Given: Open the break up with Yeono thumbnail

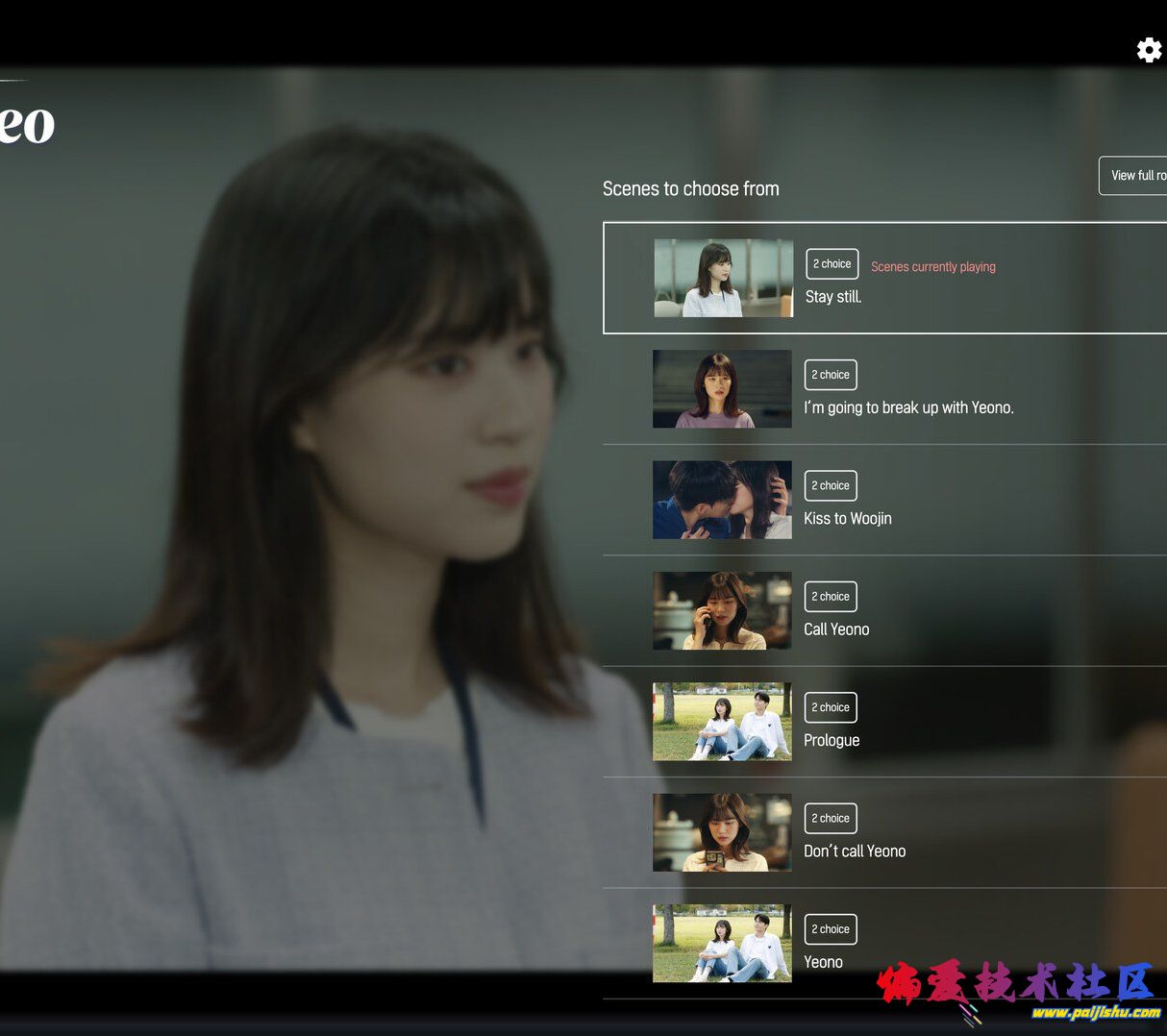Looking at the screenshot, I should pyautogui.click(x=722, y=388).
